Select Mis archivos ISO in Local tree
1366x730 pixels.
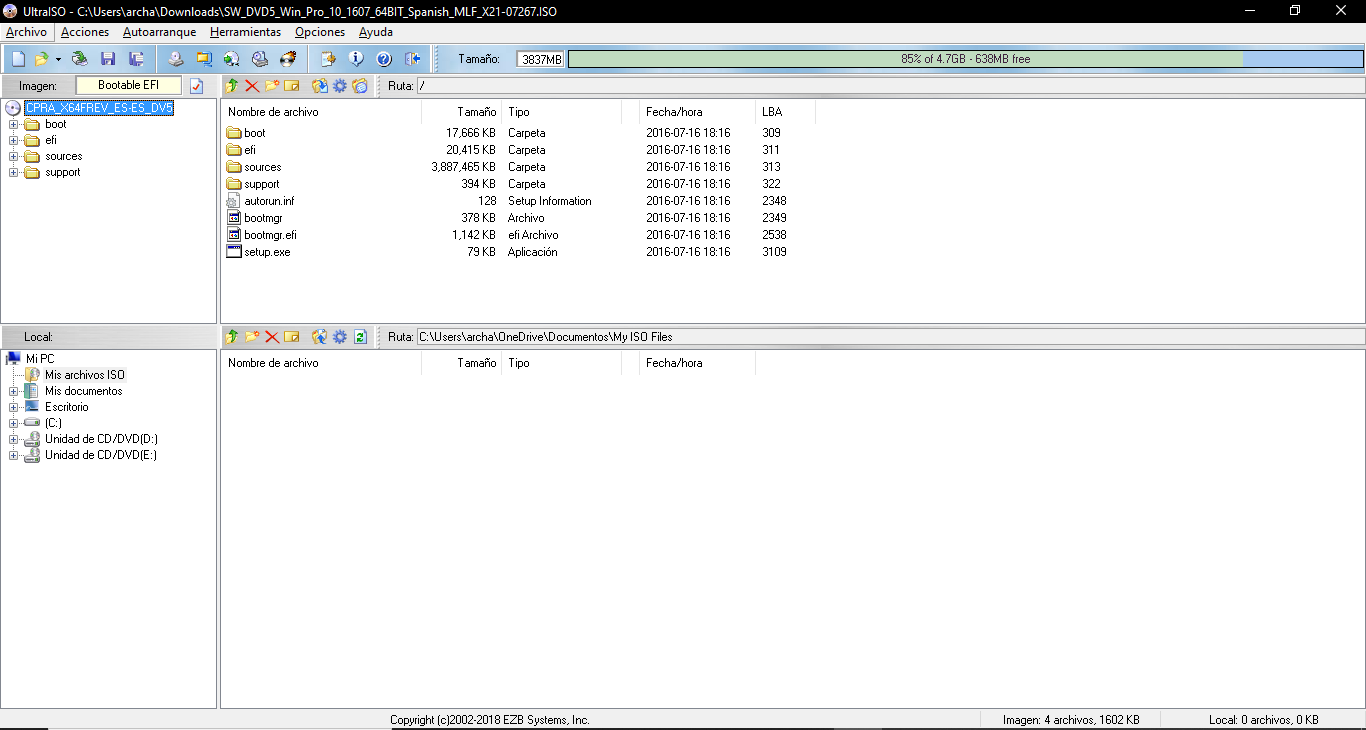85,375
